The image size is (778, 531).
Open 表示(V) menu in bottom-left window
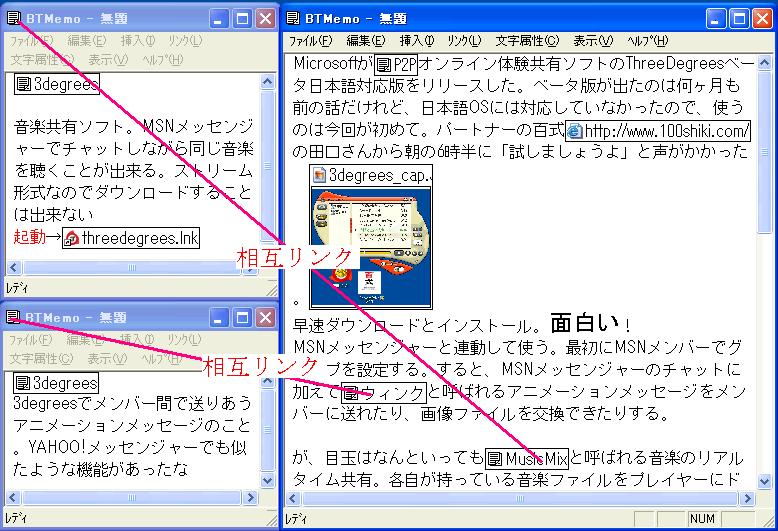coord(107,358)
